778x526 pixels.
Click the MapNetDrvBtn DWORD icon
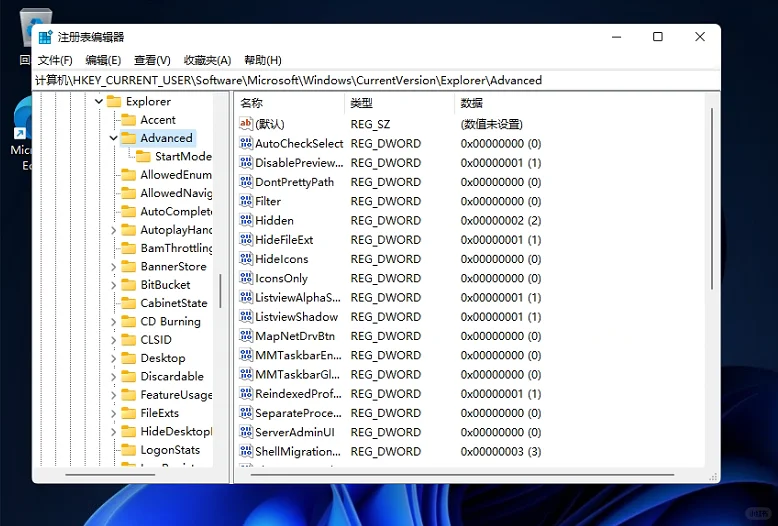(x=246, y=336)
